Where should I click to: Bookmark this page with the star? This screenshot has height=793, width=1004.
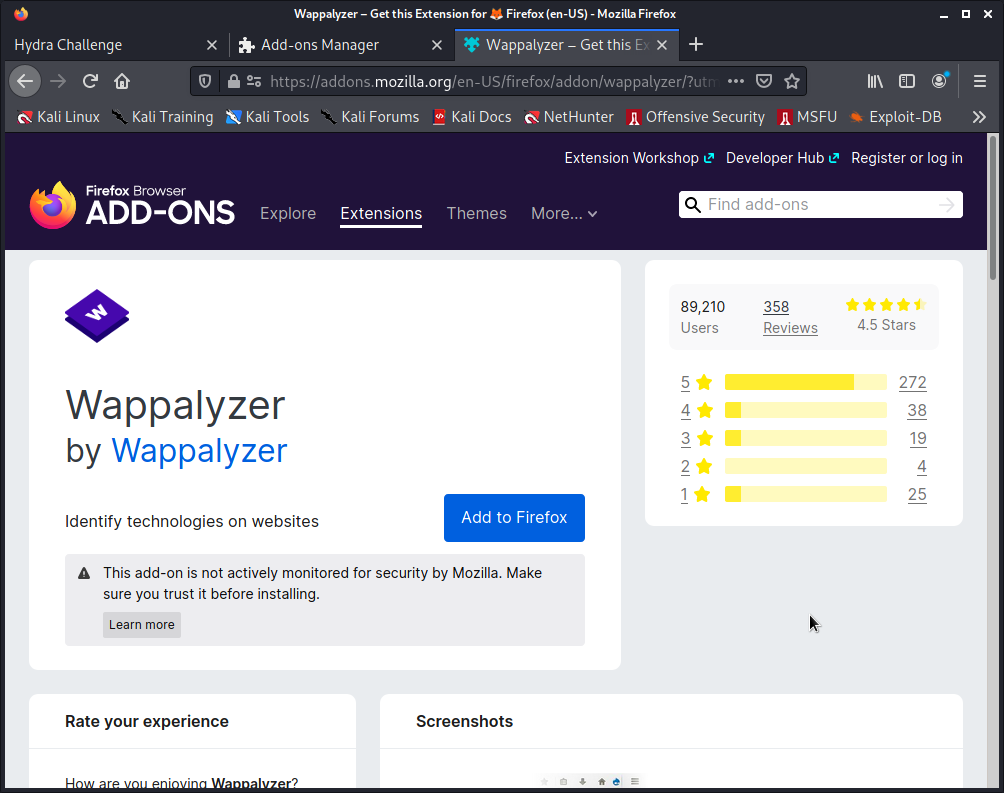coord(792,81)
